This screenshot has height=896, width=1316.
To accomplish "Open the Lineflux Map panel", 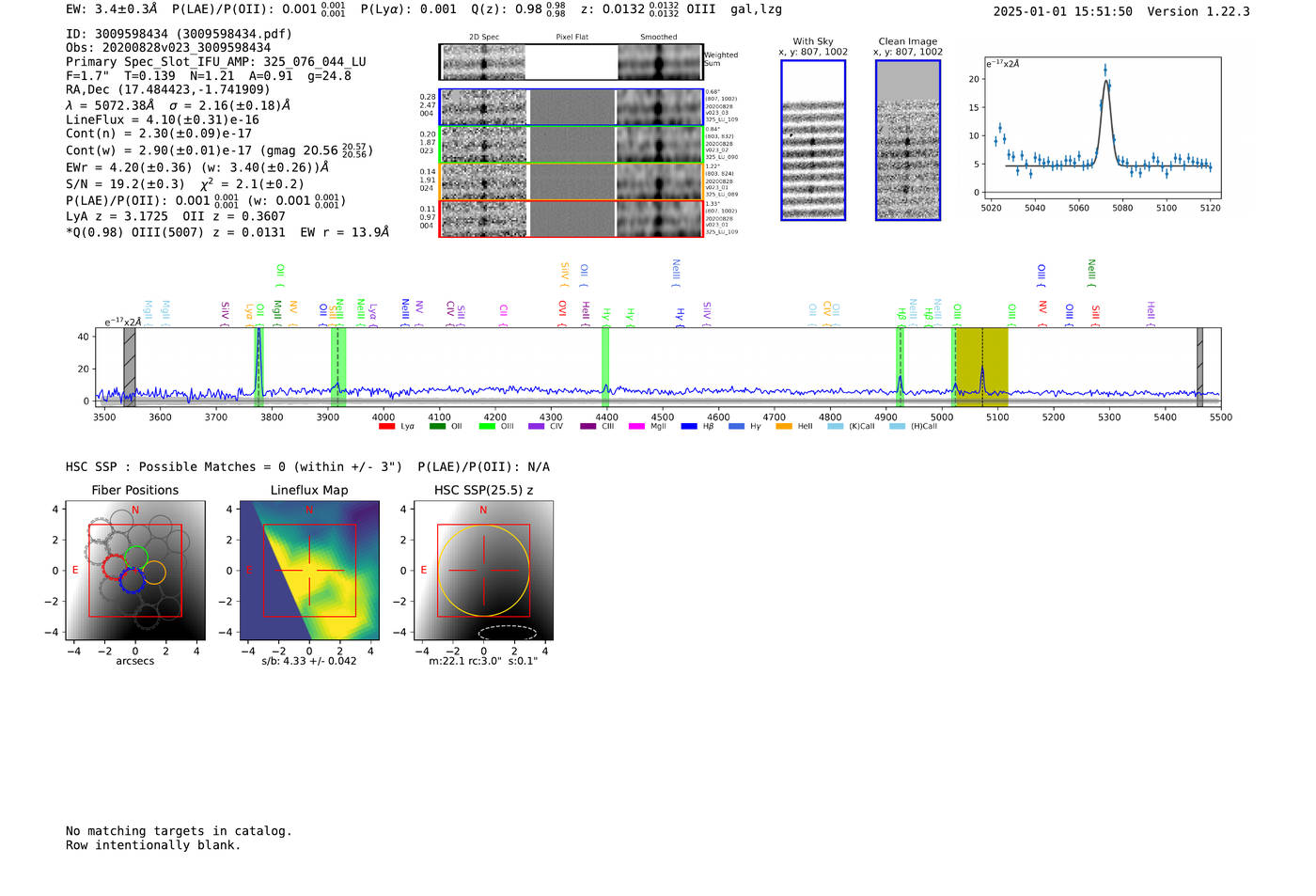I will 309,571.
